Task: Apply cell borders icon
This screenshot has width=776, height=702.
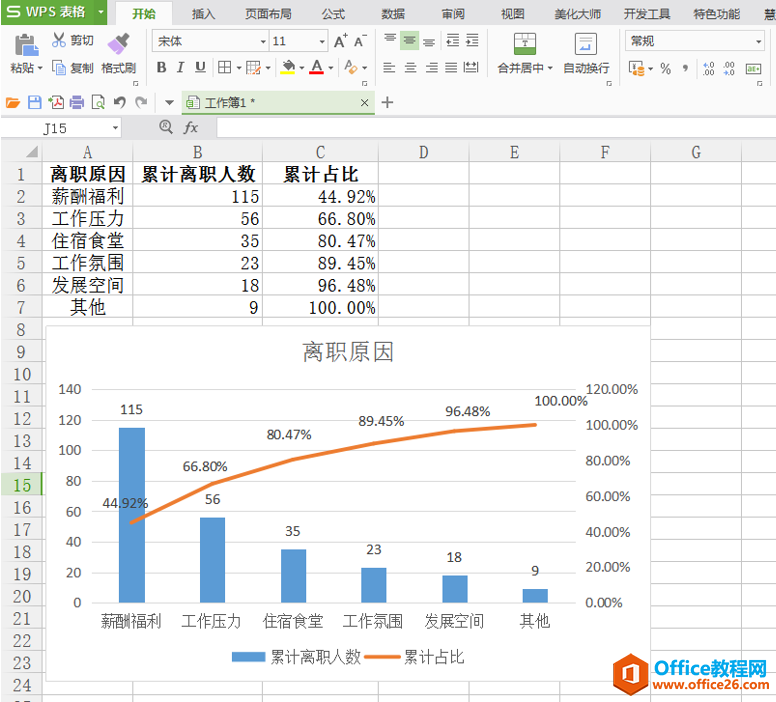Action: tap(224, 67)
